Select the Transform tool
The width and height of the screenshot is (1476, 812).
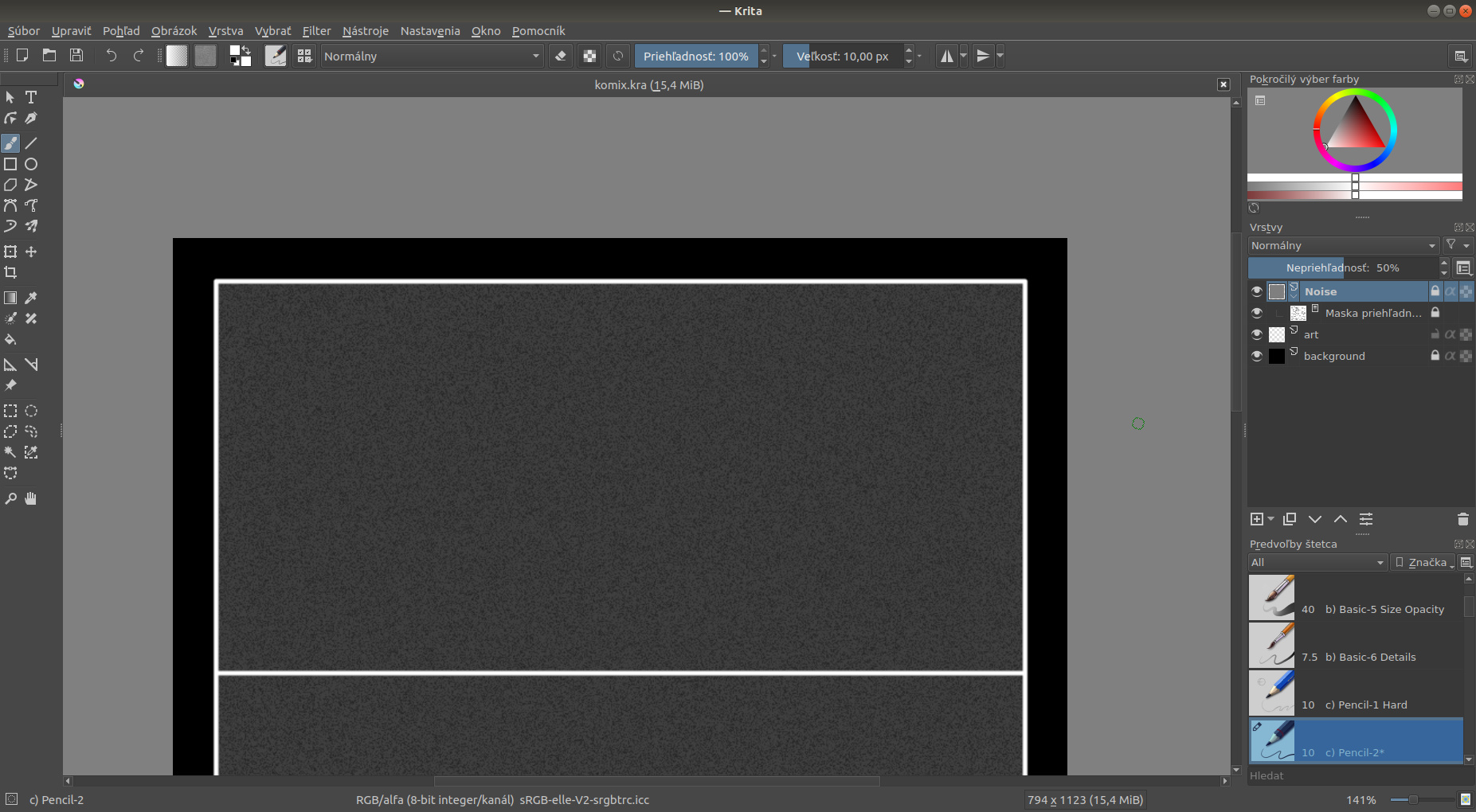click(10, 252)
